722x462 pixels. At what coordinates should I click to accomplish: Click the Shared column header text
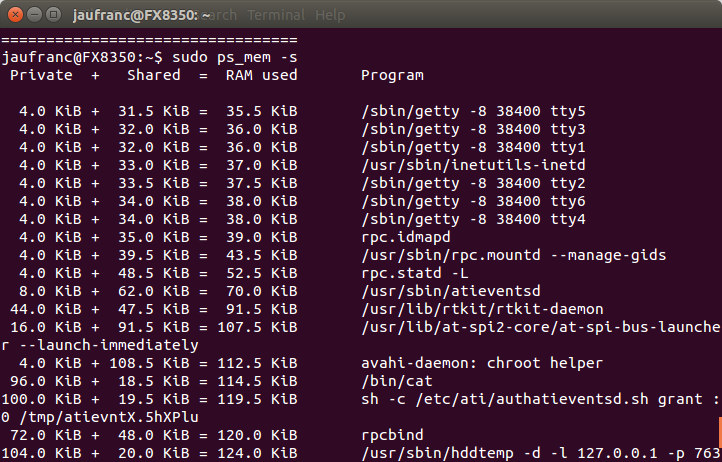pyautogui.click(x=154, y=75)
